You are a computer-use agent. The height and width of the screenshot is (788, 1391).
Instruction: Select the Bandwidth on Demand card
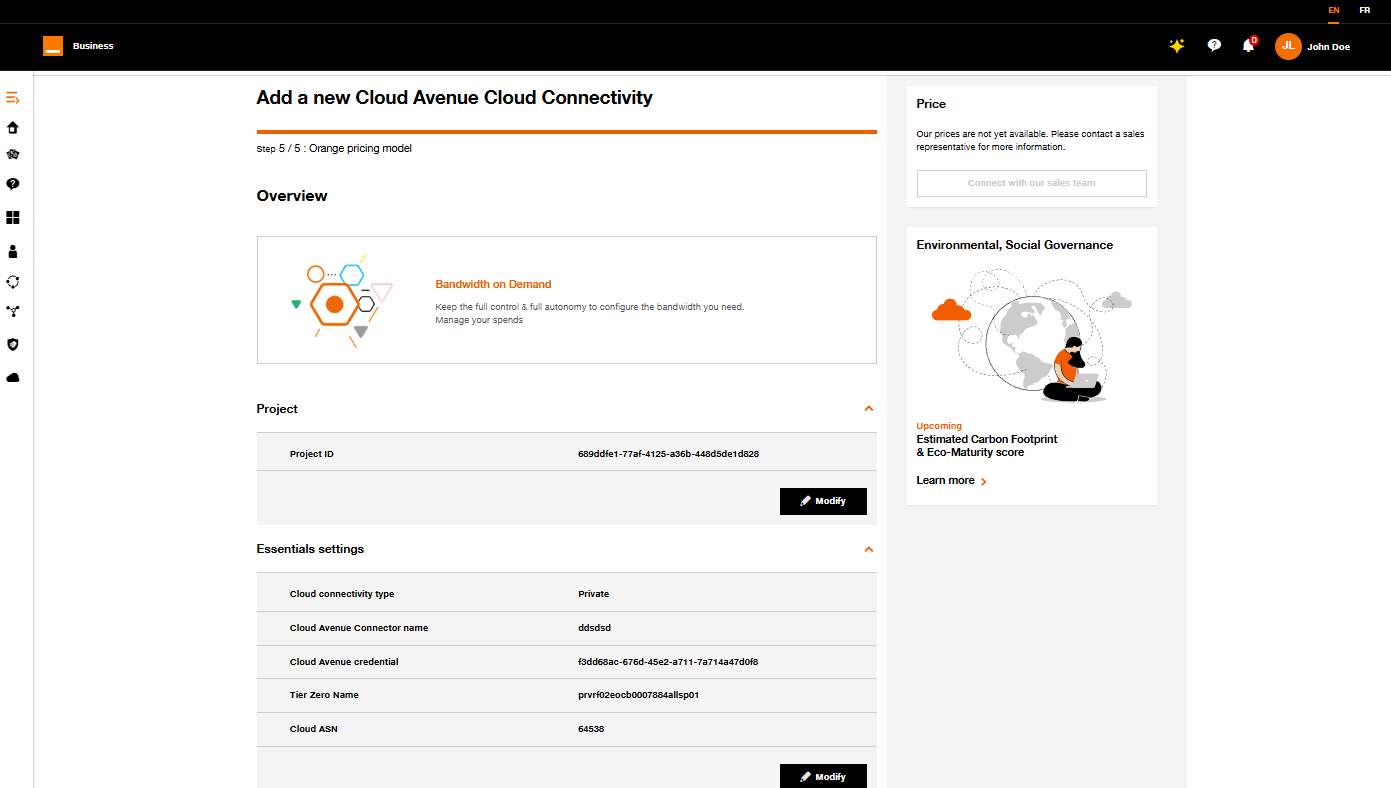point(567,300)
